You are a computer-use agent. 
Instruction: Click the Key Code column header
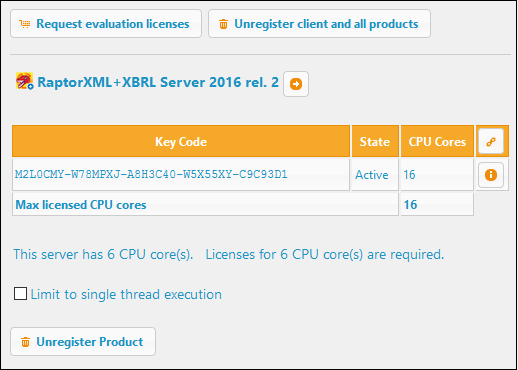(181, 141)
